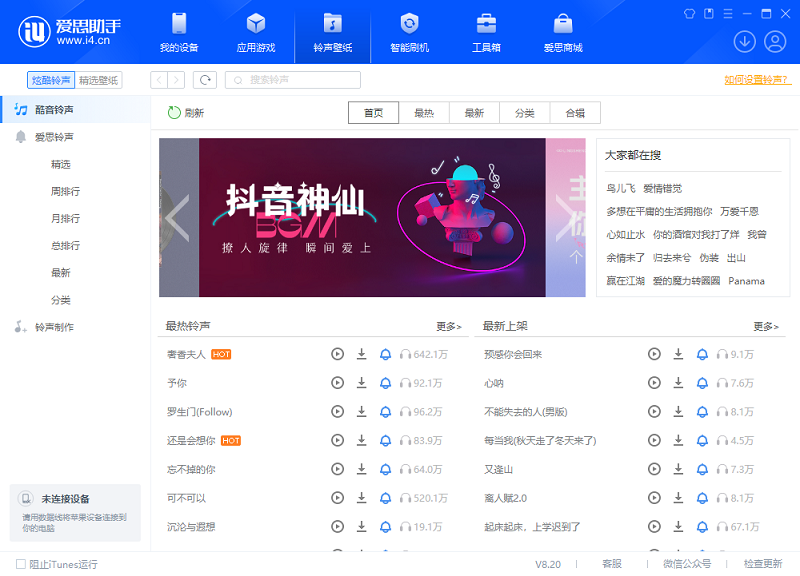800x576 pixels.
Task: Switch to the 最热 tab
Action: pyautogui.click(x=423, y=112)
